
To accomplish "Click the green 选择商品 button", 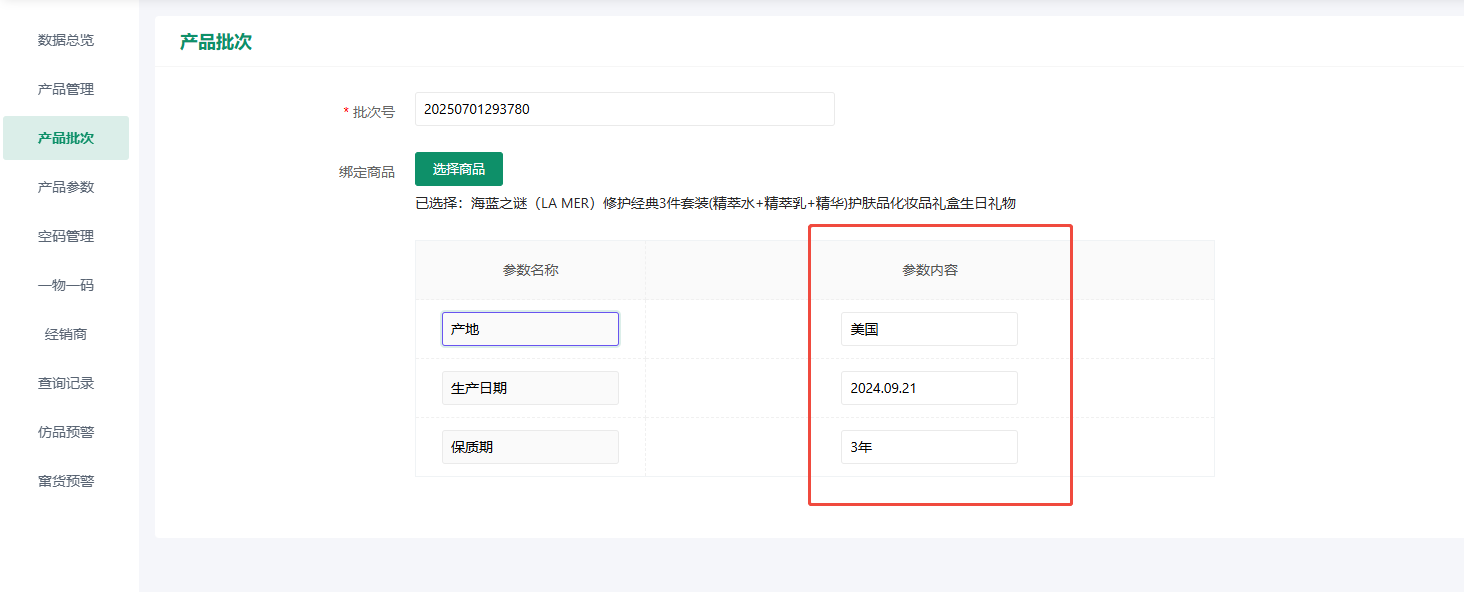I will click(x=458, y=169).
